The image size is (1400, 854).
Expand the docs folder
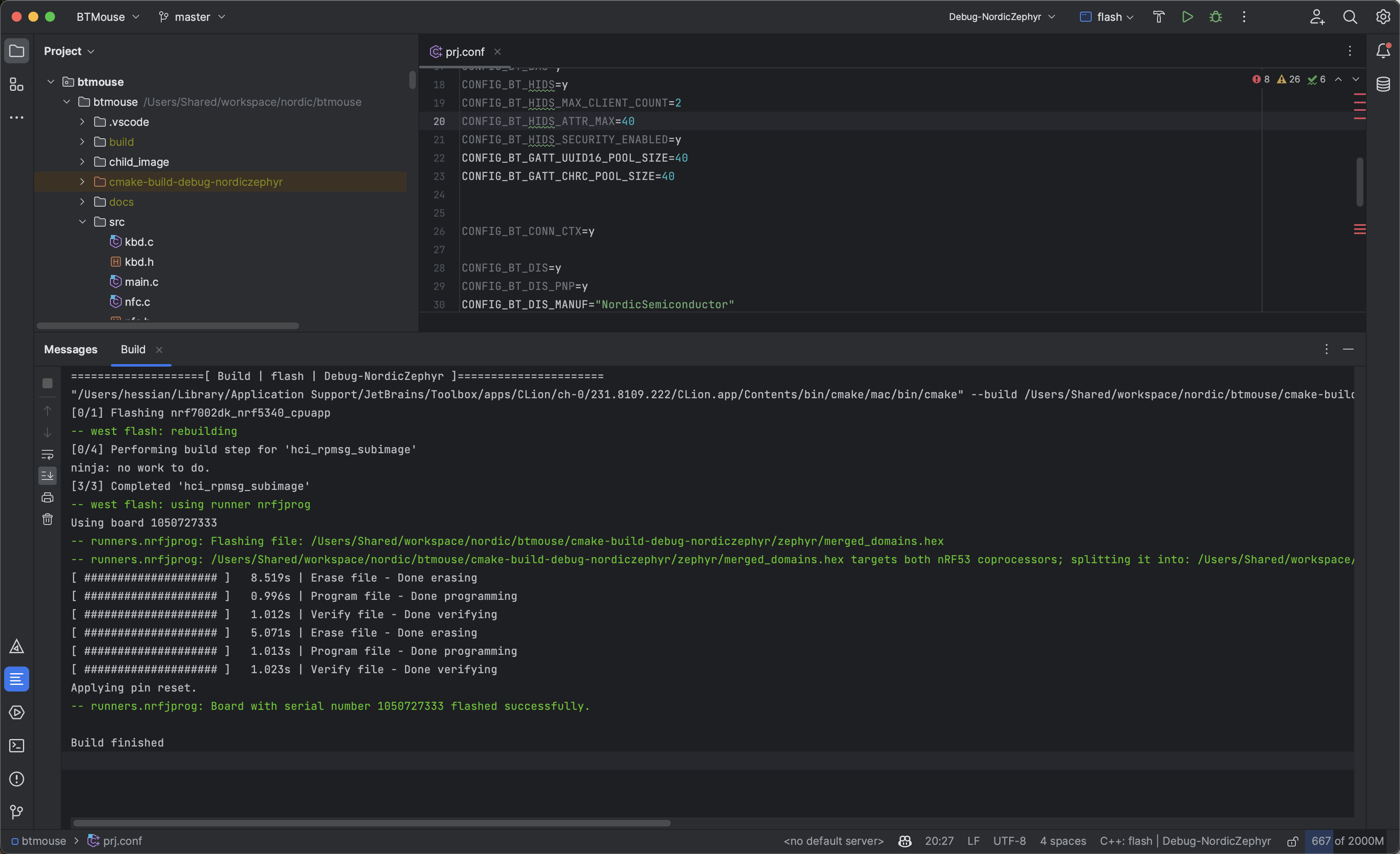82,202
